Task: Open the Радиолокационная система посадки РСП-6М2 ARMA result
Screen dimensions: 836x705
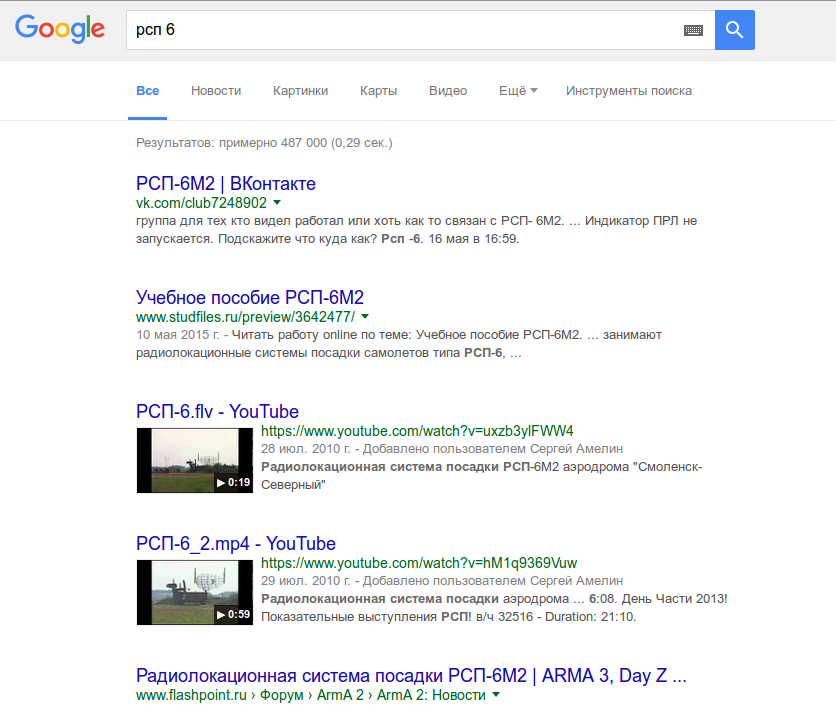Action: 411,676
